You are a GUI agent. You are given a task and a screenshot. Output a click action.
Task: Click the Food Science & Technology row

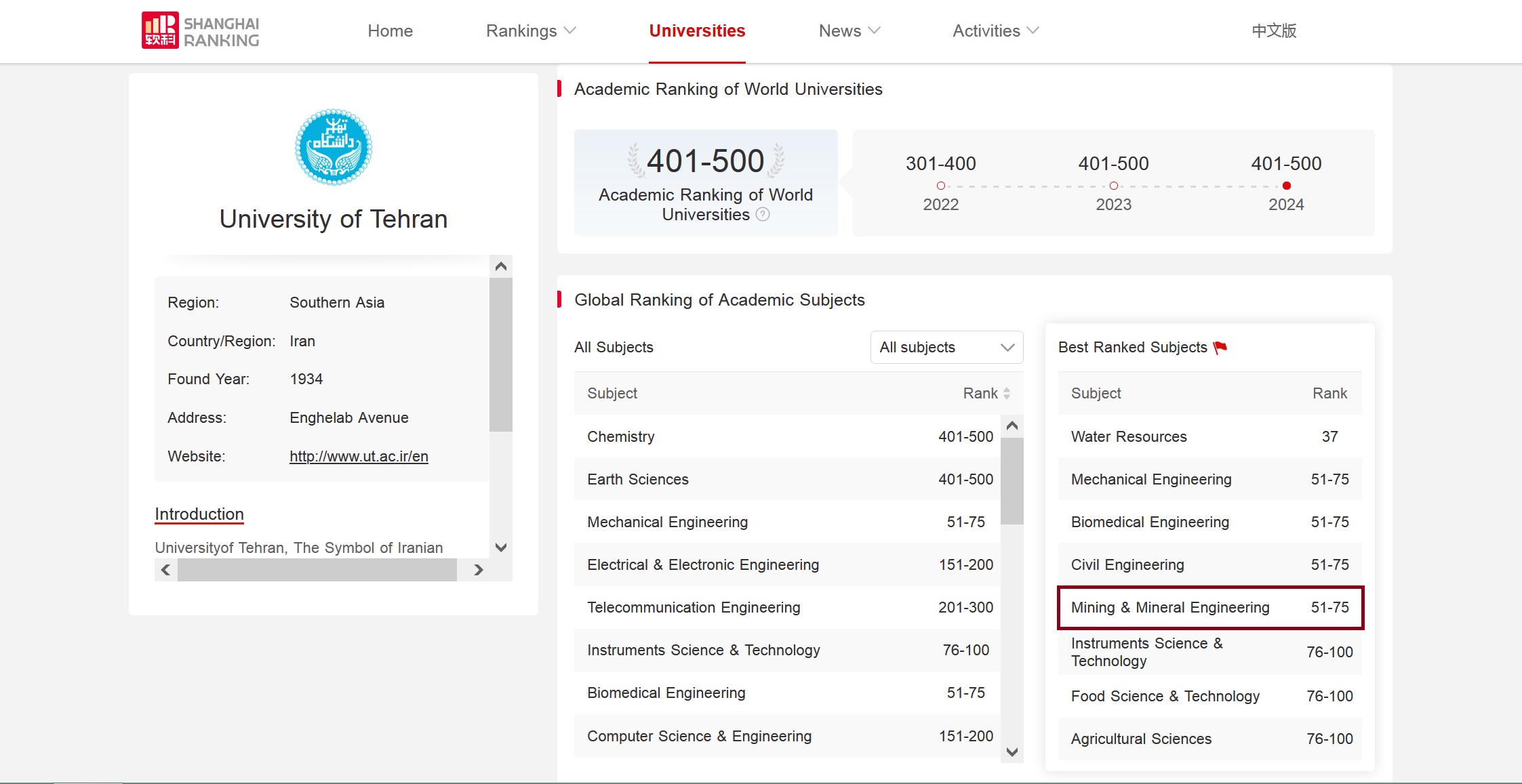click(x=1210, y=696)
